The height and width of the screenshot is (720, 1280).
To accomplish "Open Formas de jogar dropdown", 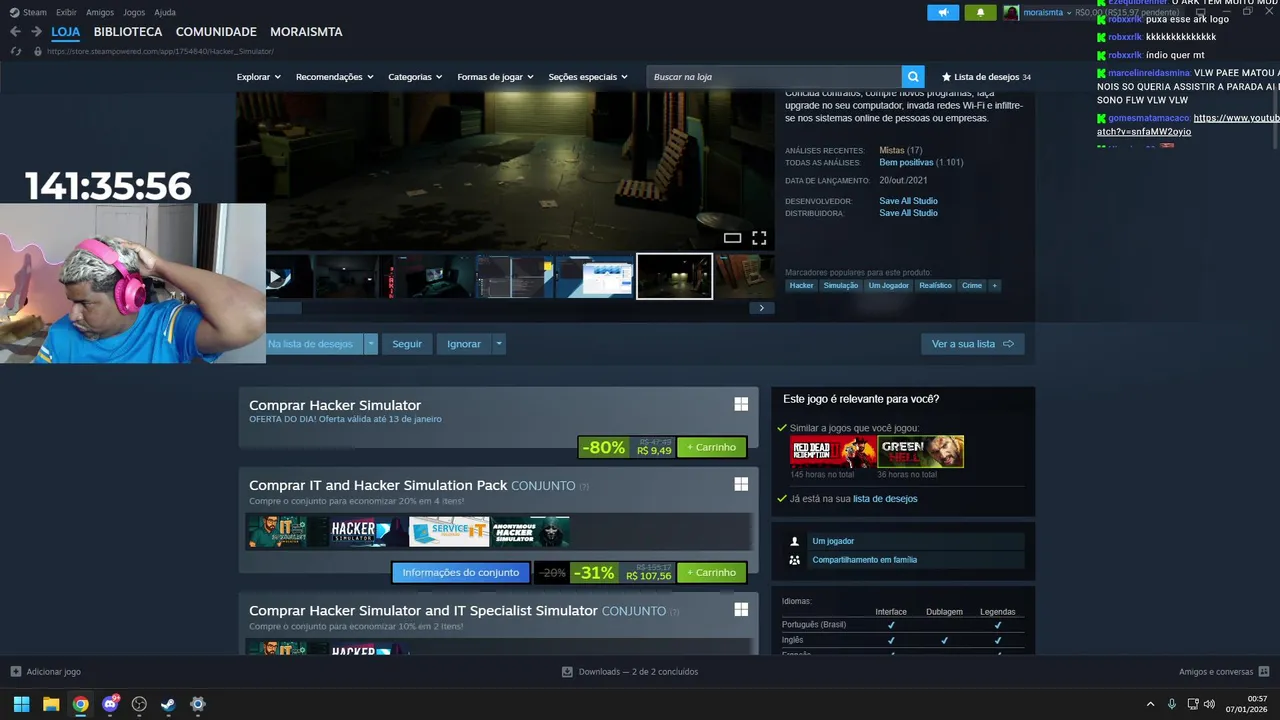I will 495,77.
